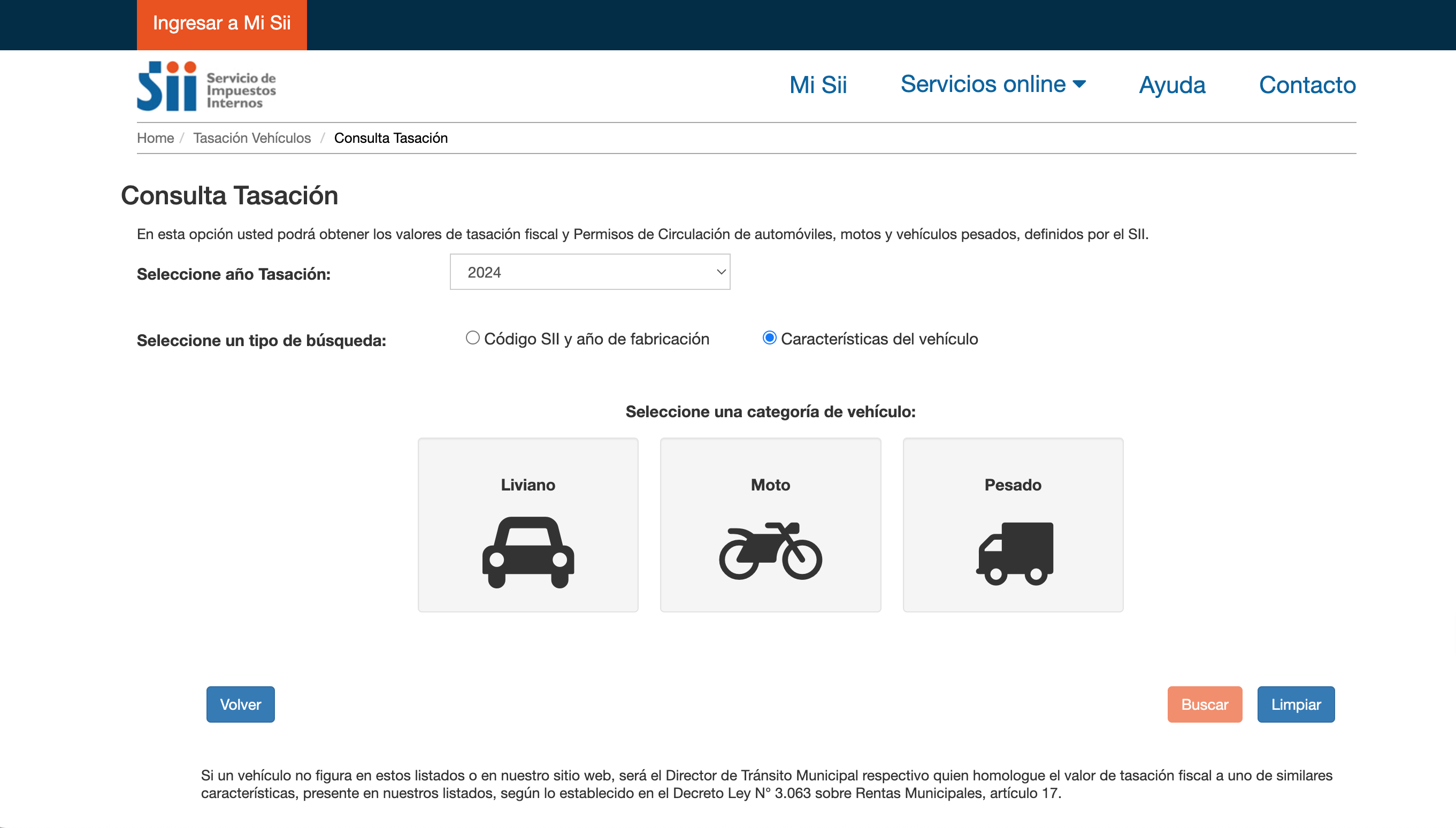Select the Liviano category label
This screenshot has height=828, width=1456.
[x=527, y=485]
